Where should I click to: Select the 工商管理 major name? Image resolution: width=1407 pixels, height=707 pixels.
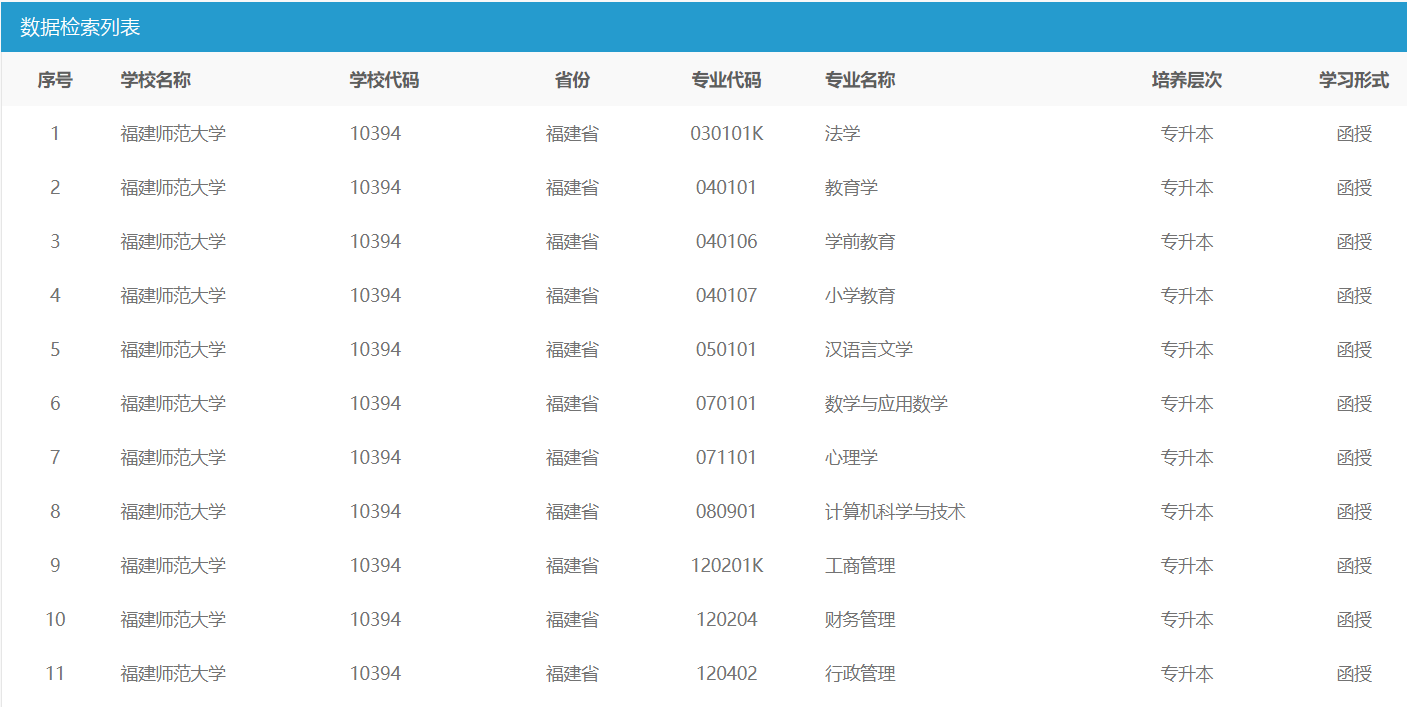[x=860, y=566]
